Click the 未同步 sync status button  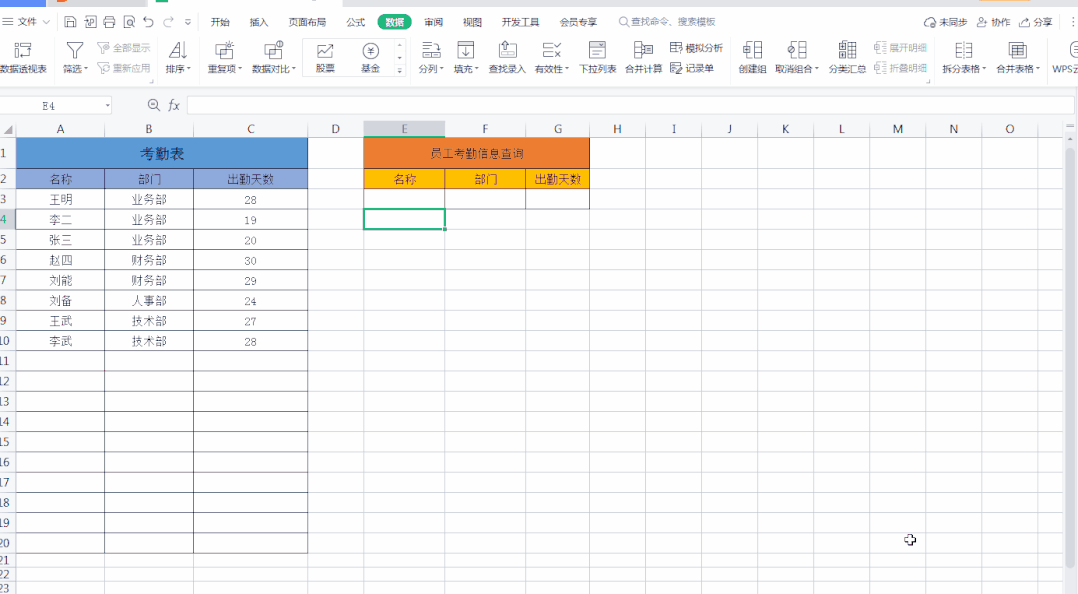[945, 22]
